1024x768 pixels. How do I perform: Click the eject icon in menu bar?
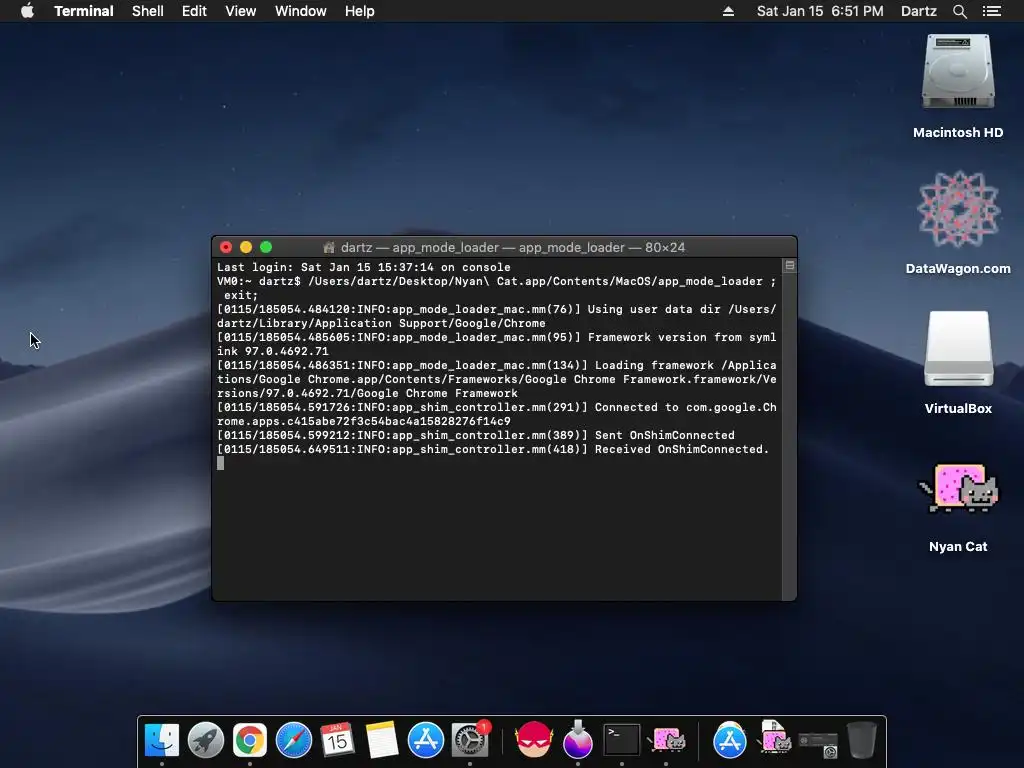pyautogui.click(x=728, y=11)
